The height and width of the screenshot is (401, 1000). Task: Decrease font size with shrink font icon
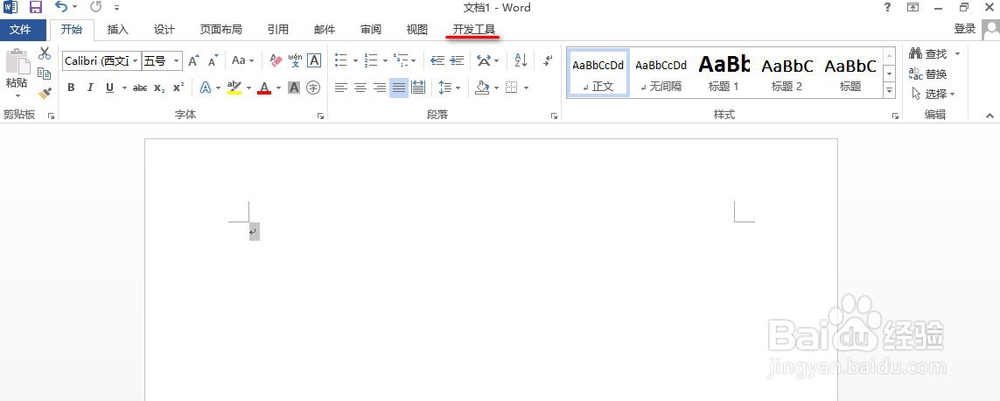(x=213, y=61)
